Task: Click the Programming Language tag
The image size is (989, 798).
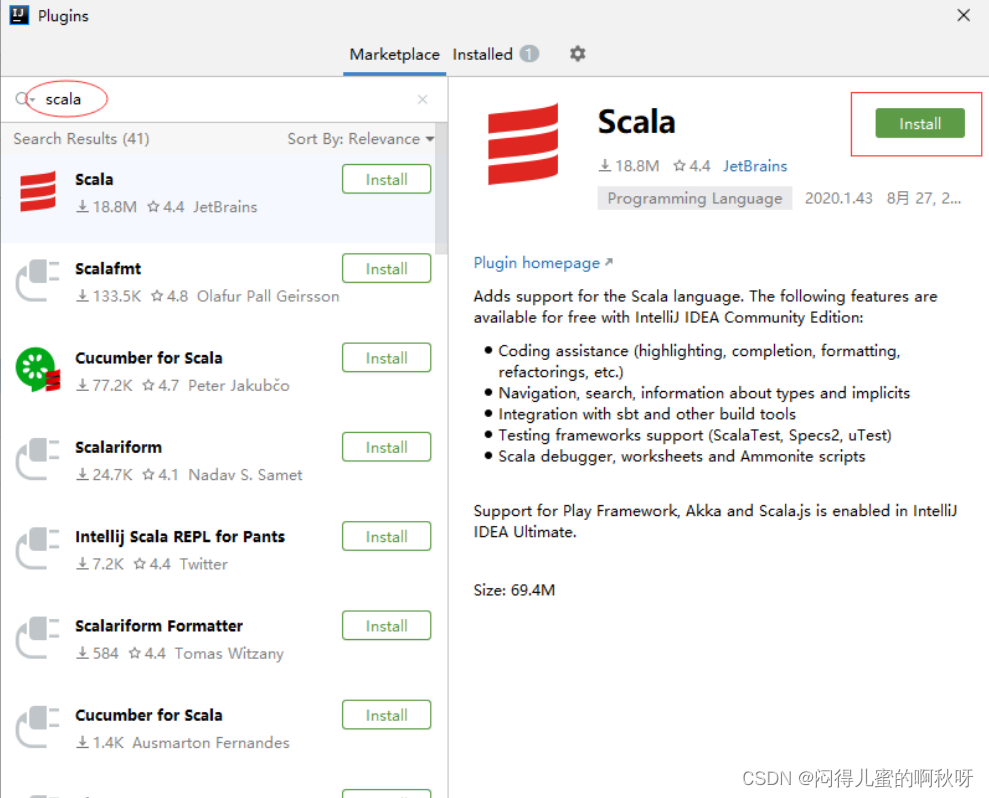Action: tap(694, 199)
